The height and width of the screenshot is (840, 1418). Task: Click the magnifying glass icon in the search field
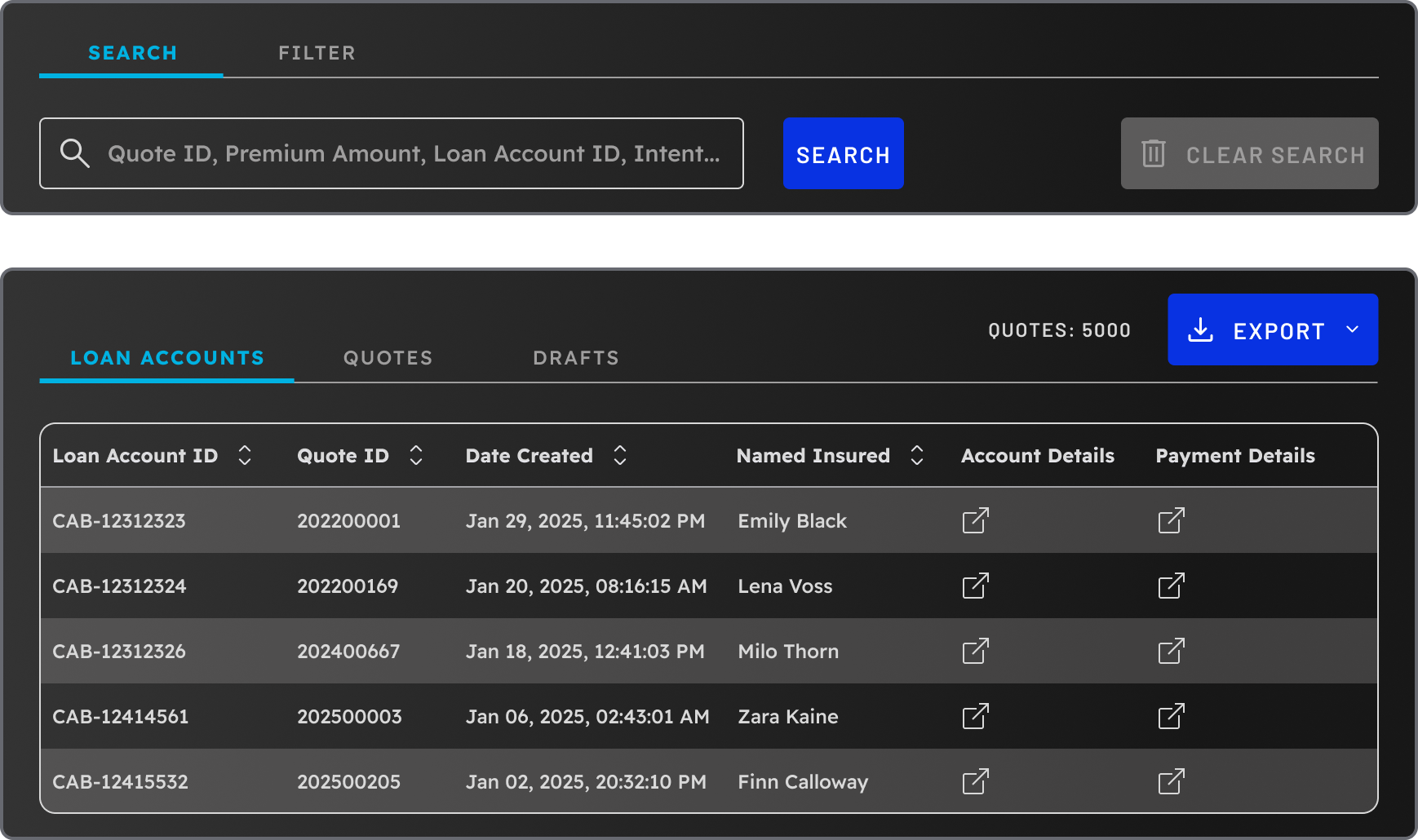coord(74,153)
